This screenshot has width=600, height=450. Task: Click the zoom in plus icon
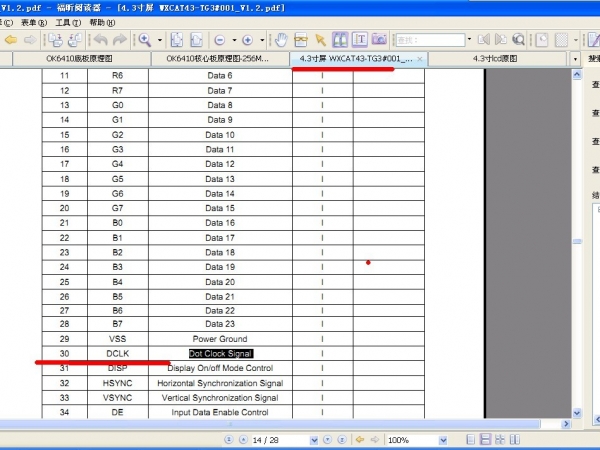pyautogui.click(x=248, y=40)
